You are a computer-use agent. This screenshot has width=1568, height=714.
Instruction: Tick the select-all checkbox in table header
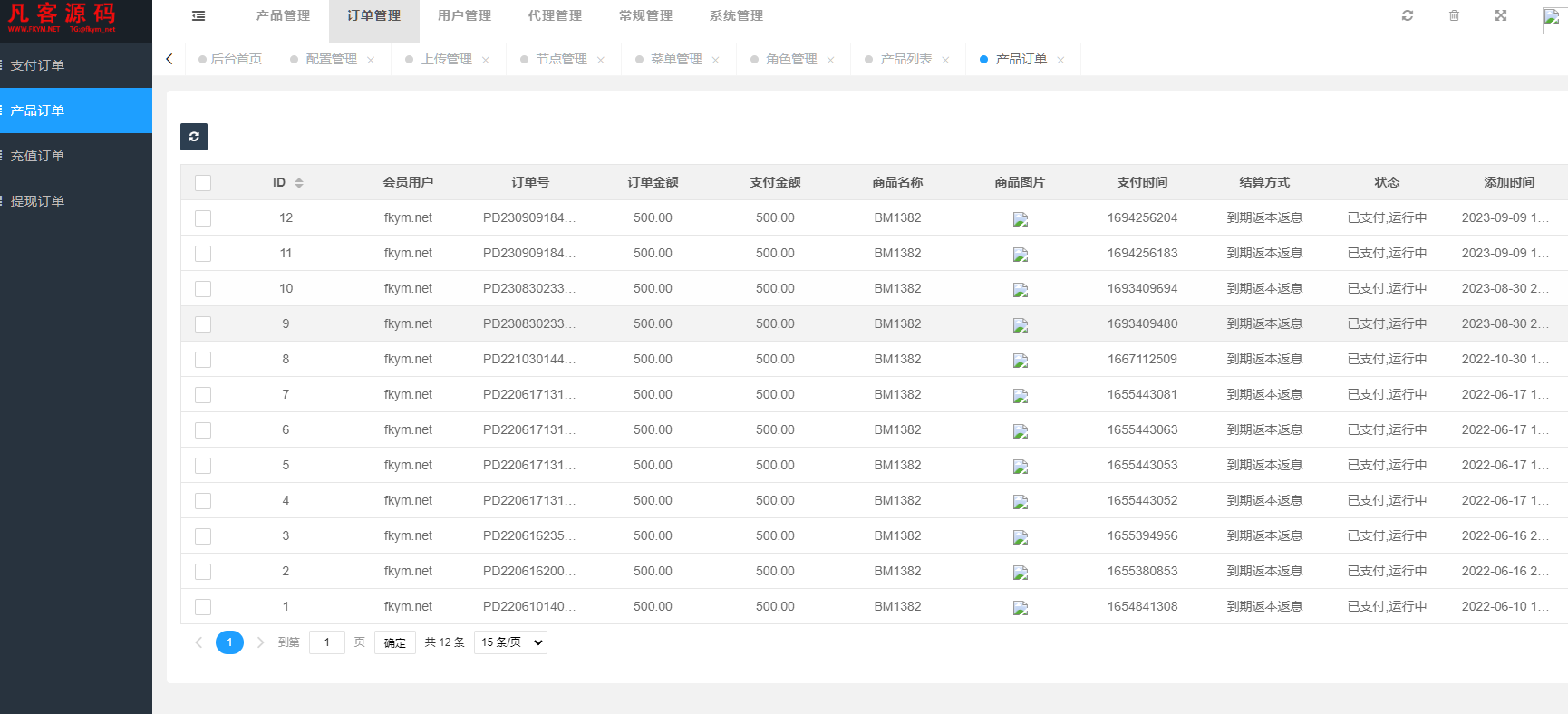203,183
